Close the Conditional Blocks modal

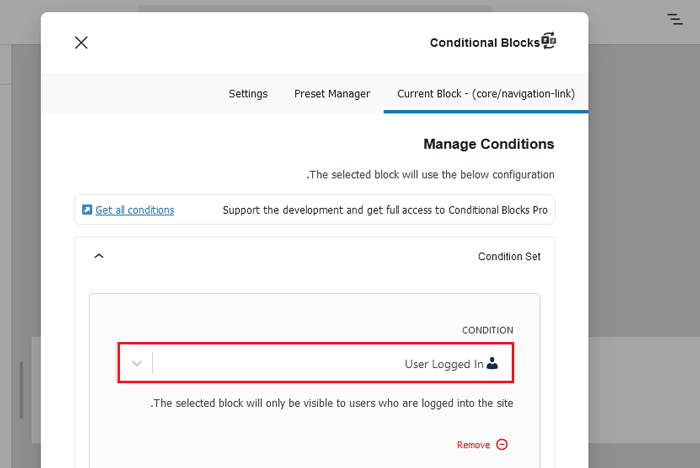(x=81, y=42)
